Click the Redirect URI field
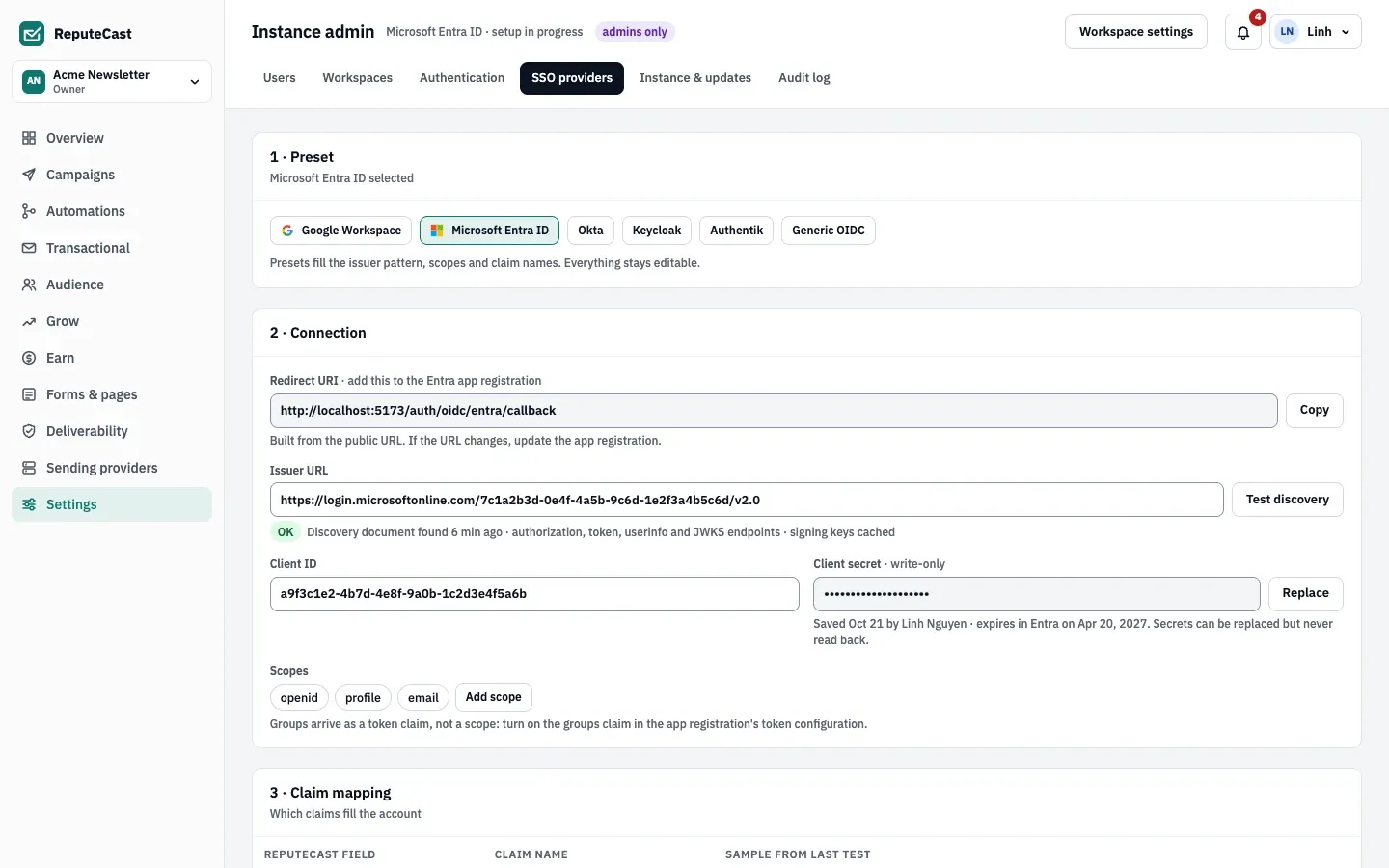Viewport: 1389px width, 868px height. click(774, 411)
